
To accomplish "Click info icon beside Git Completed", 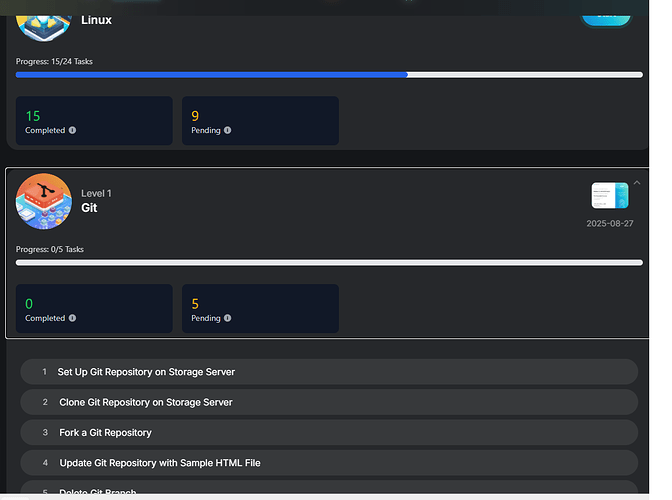I will 73,319.
